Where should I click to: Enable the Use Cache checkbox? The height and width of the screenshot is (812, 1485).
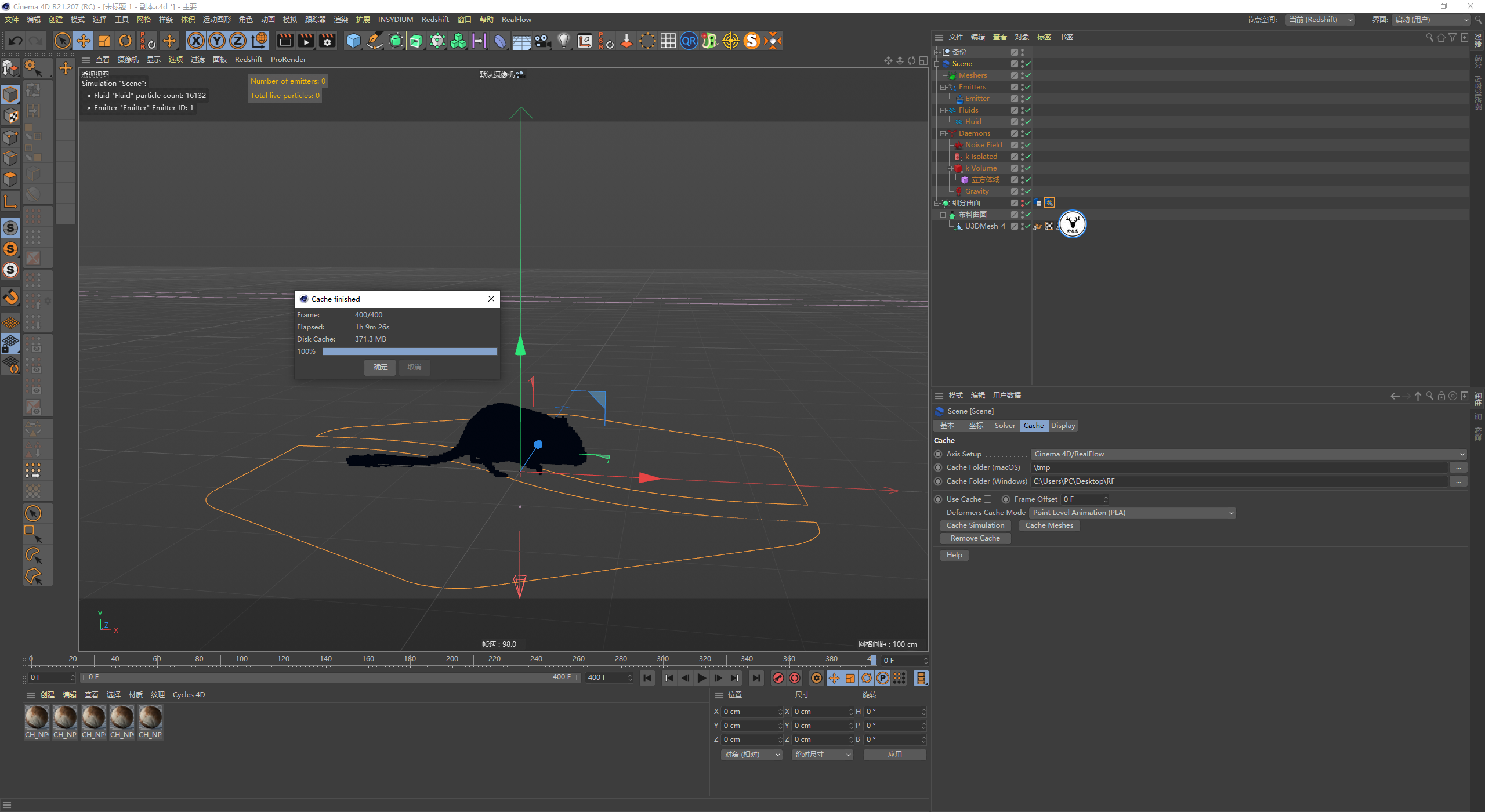987,499
